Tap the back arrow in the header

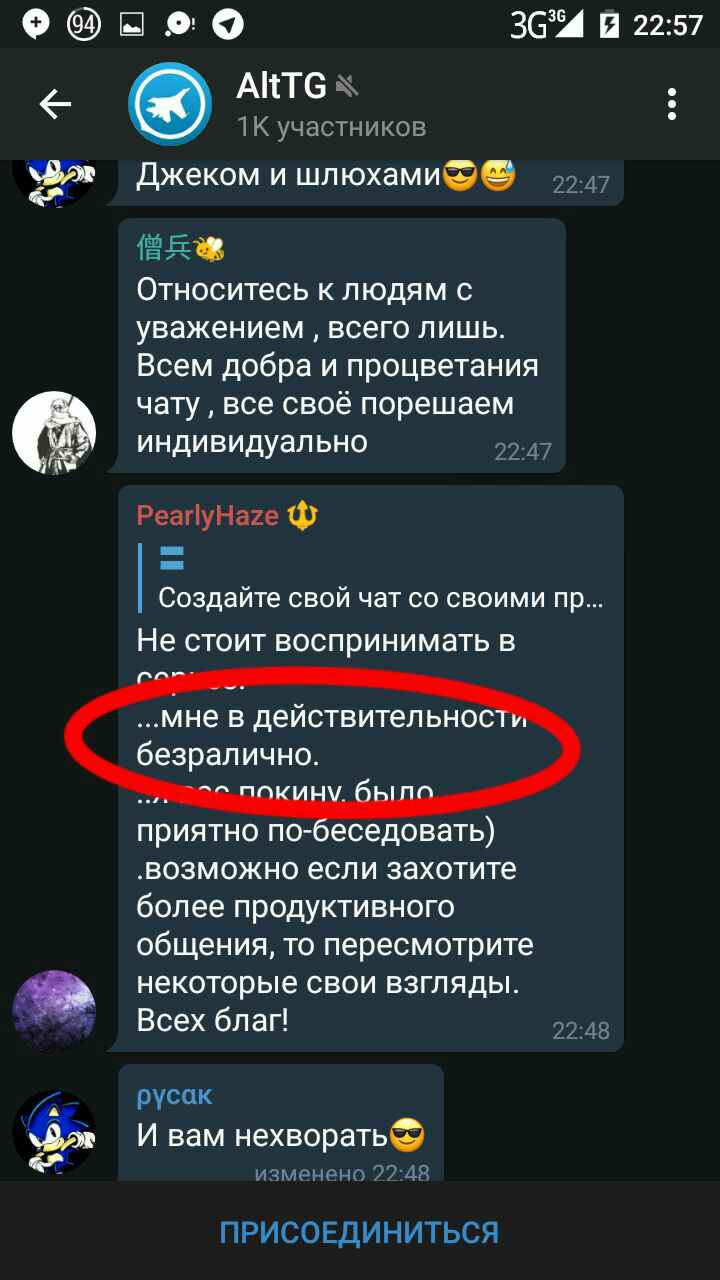click(x=55, y=104)
